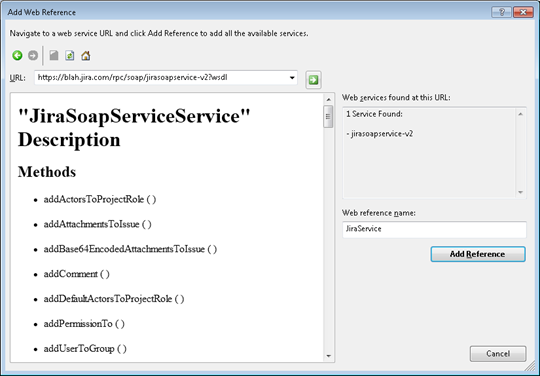Click the 'Web services found at this URL' label
The height and width of the screenshot is (376, 540).
(396, 98)
